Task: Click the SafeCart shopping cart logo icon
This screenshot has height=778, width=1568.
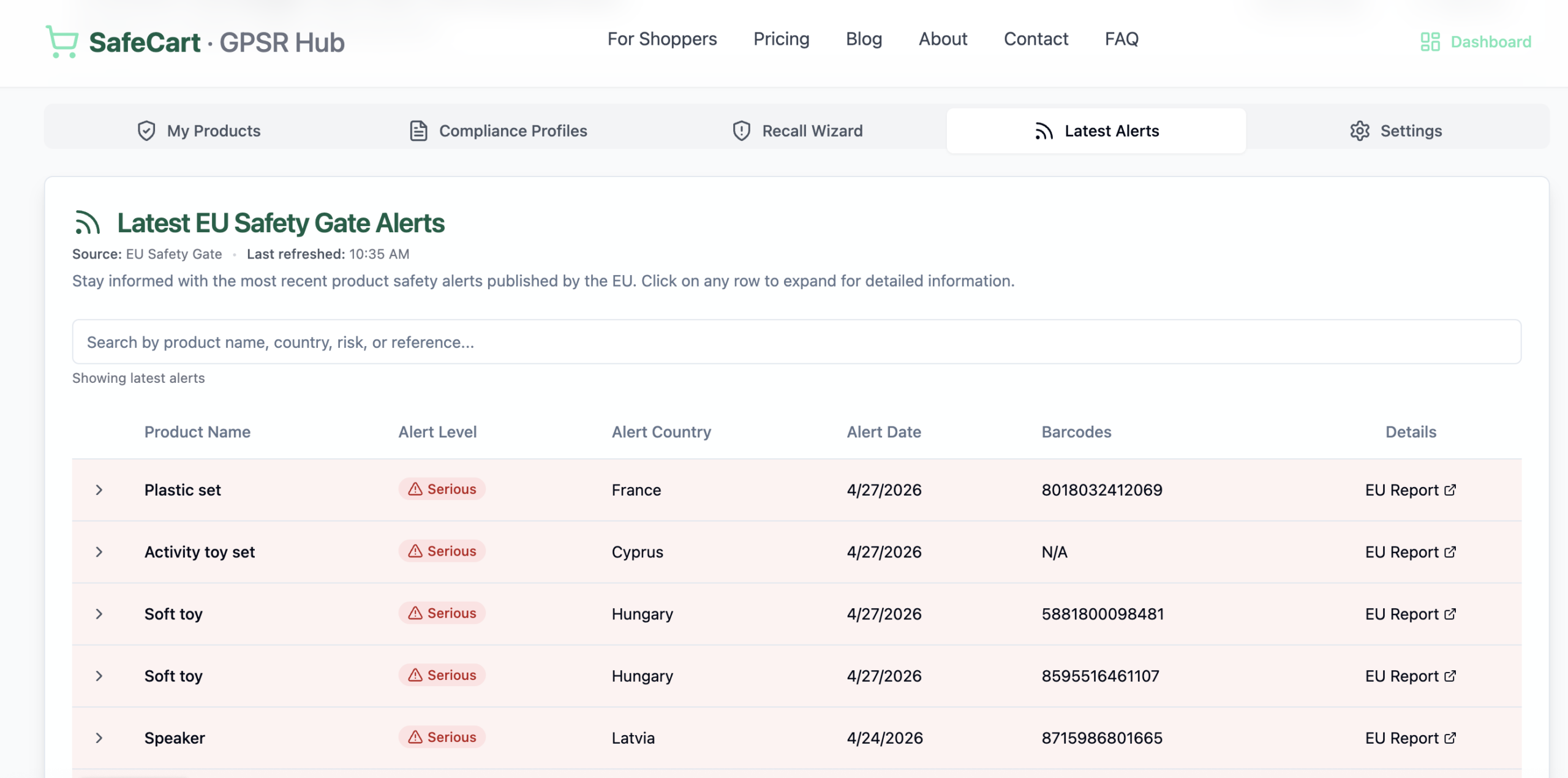Action: tap(62, 42)
